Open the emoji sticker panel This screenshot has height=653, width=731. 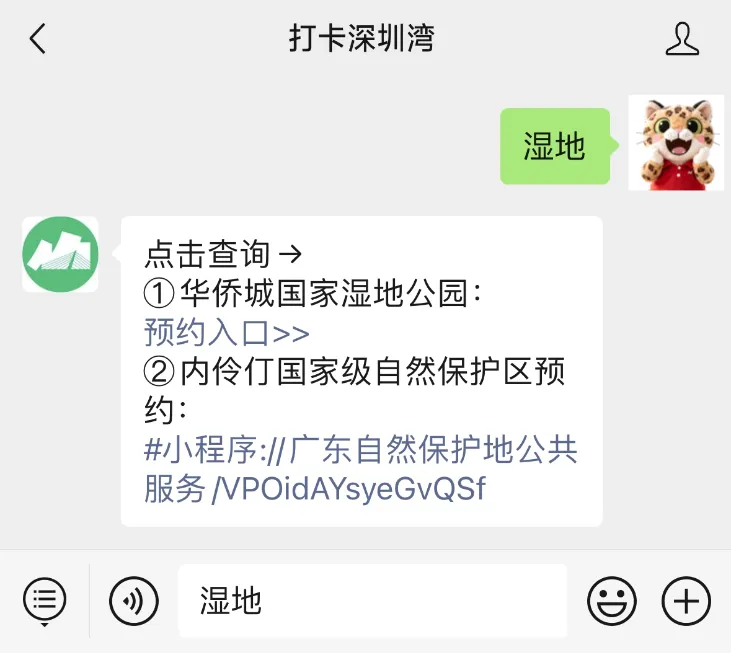(612, 600)
